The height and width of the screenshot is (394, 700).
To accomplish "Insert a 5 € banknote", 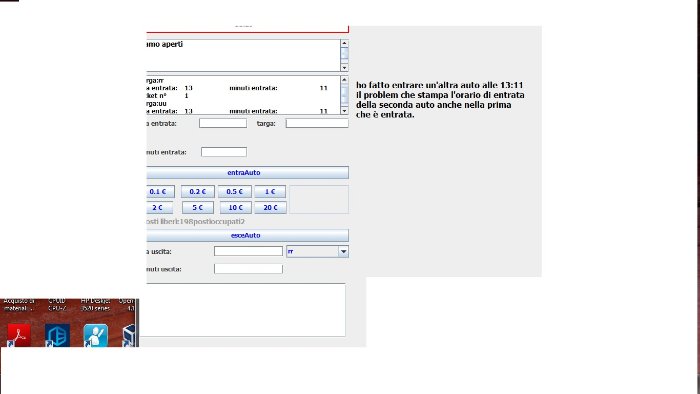I will (x=198, y=207).
